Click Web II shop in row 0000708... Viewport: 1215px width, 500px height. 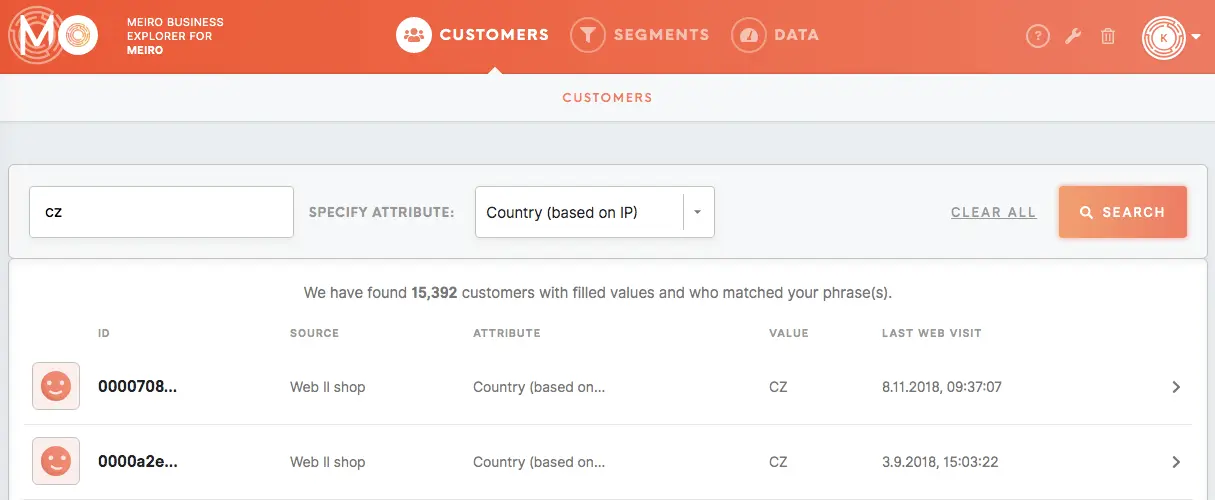coord(328,387)
